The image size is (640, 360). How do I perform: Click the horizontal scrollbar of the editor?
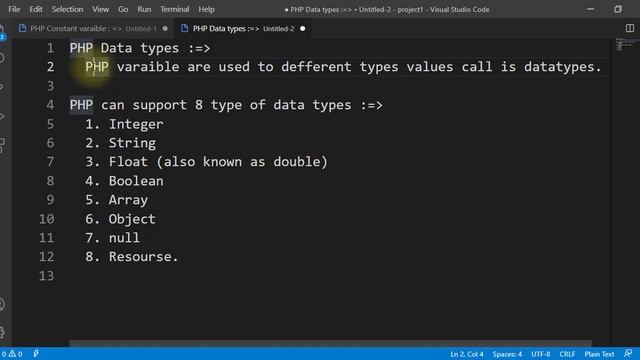click(330, 343)
